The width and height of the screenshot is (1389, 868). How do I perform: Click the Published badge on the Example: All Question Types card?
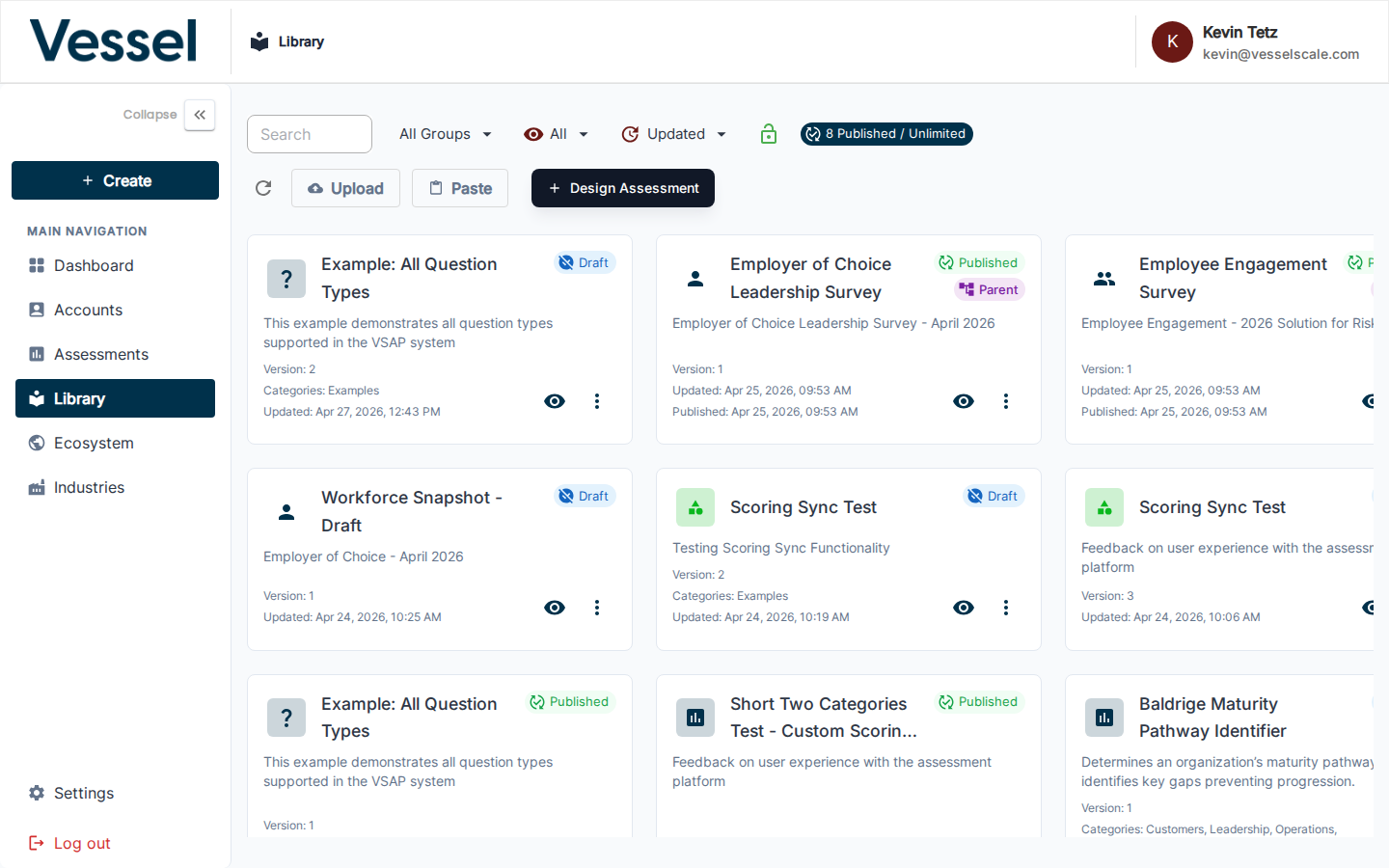point(569,701)
